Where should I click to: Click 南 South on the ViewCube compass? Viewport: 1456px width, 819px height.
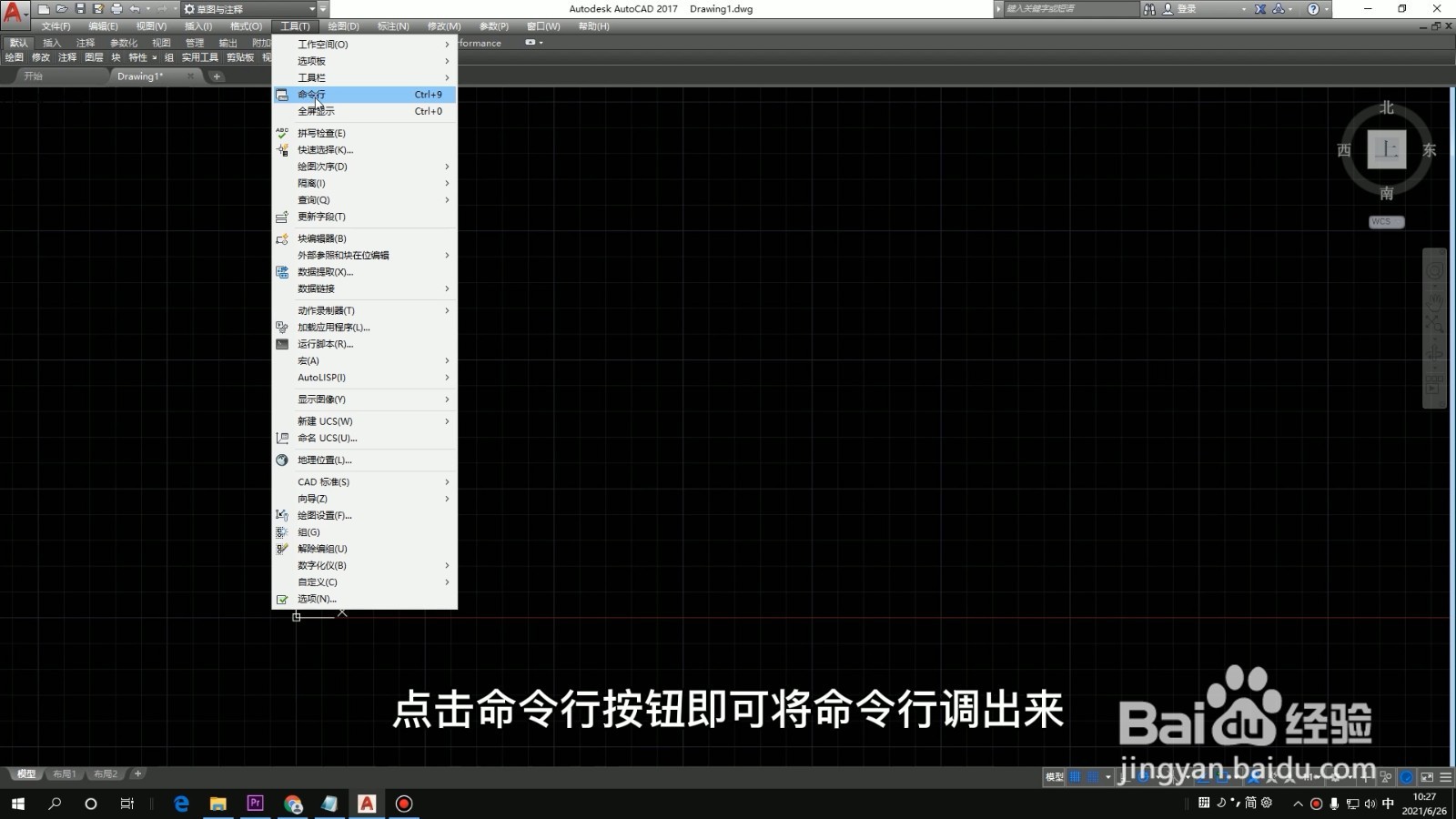tap(1387, 193)
